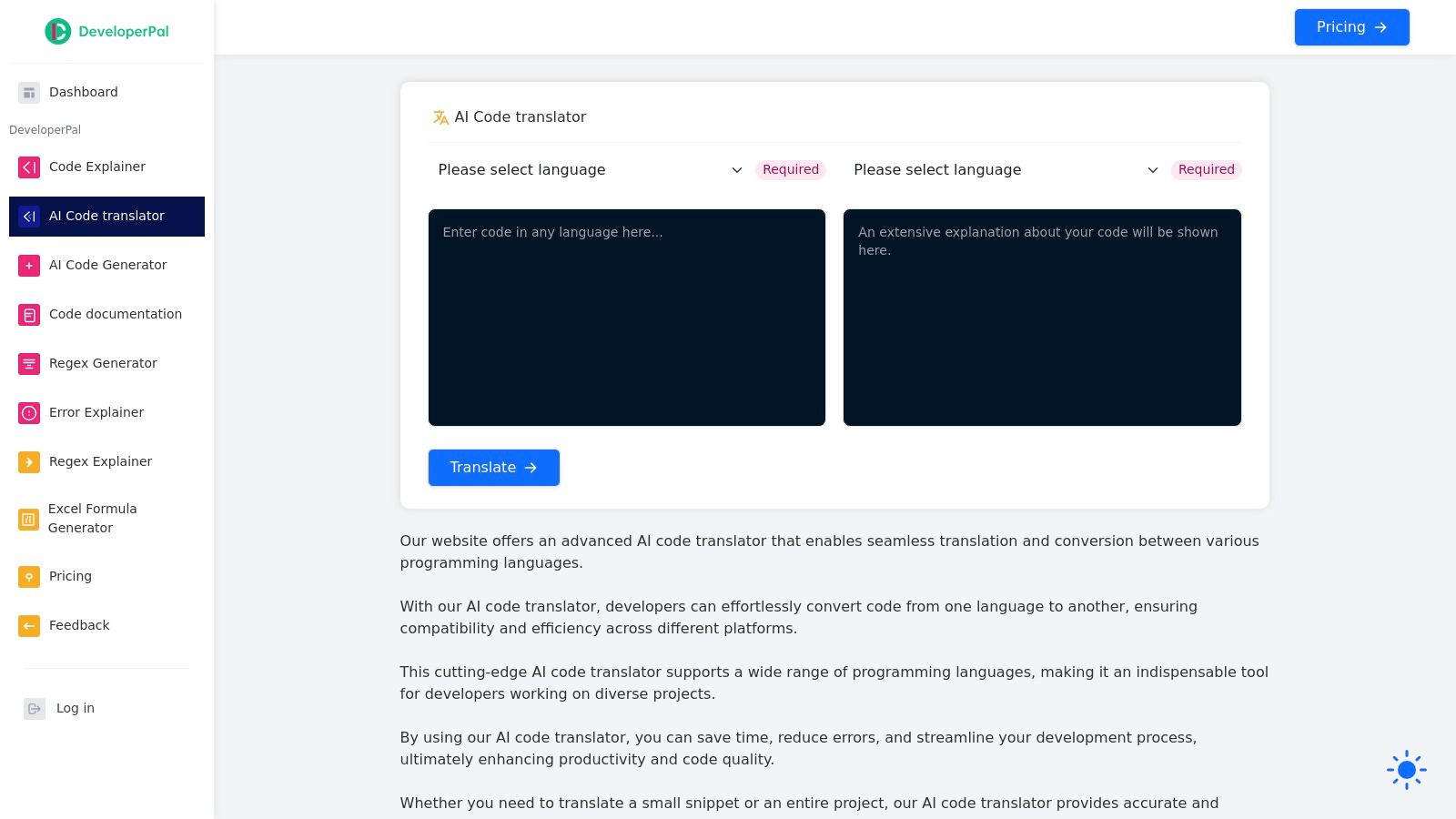Click the code input text area

(x=627, y=318)
